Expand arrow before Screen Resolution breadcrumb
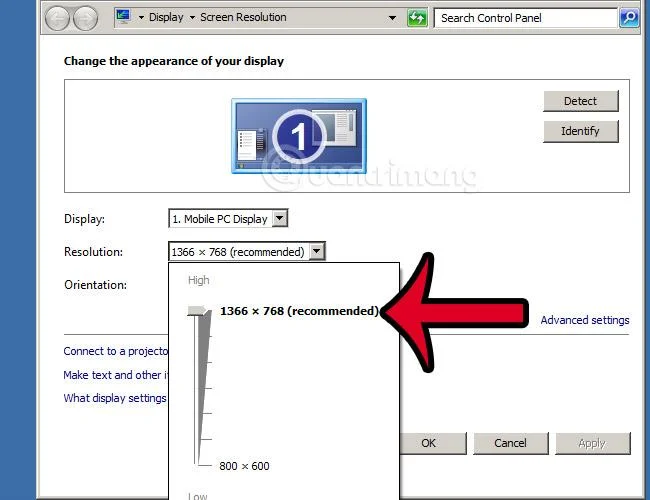The height and width of the screenshot is (500, 650). click(x=192, y=17)
